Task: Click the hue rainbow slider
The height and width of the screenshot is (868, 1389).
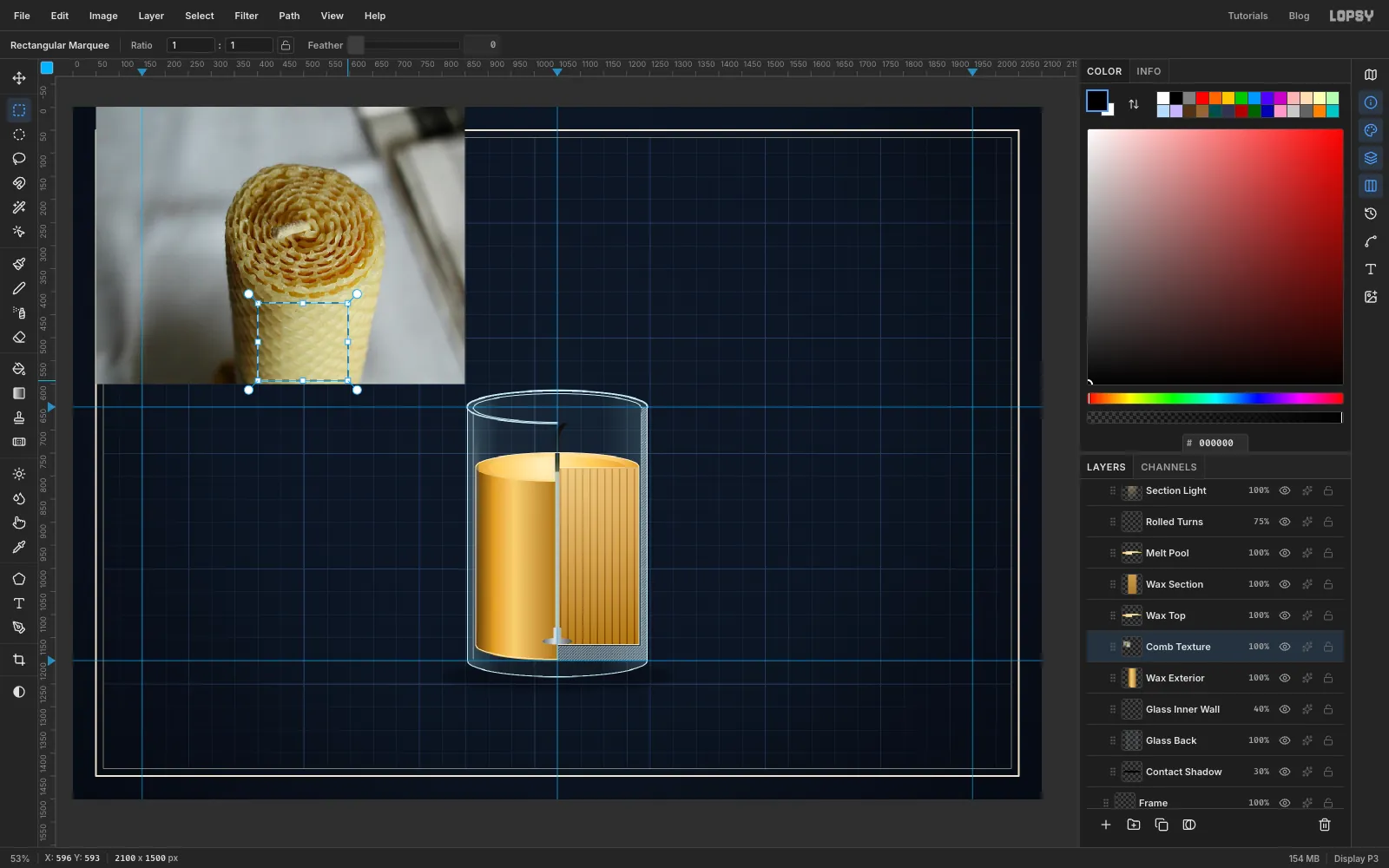Action: (x=1215, y=398)
